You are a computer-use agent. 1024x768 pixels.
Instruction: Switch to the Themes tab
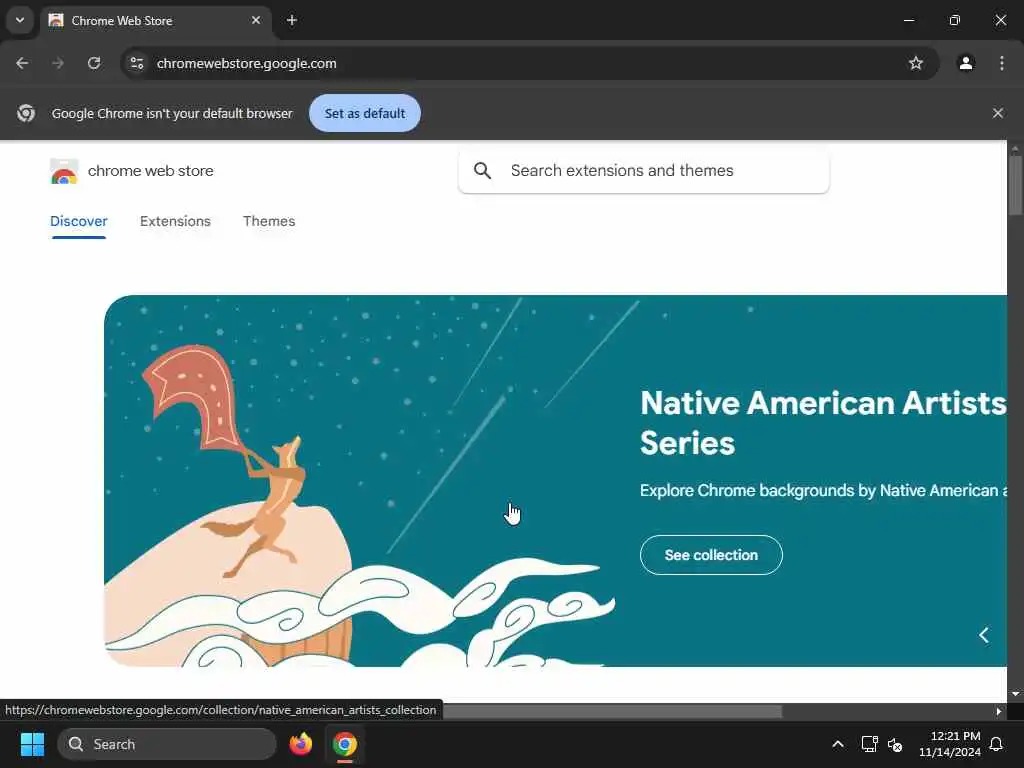(269, 221)
